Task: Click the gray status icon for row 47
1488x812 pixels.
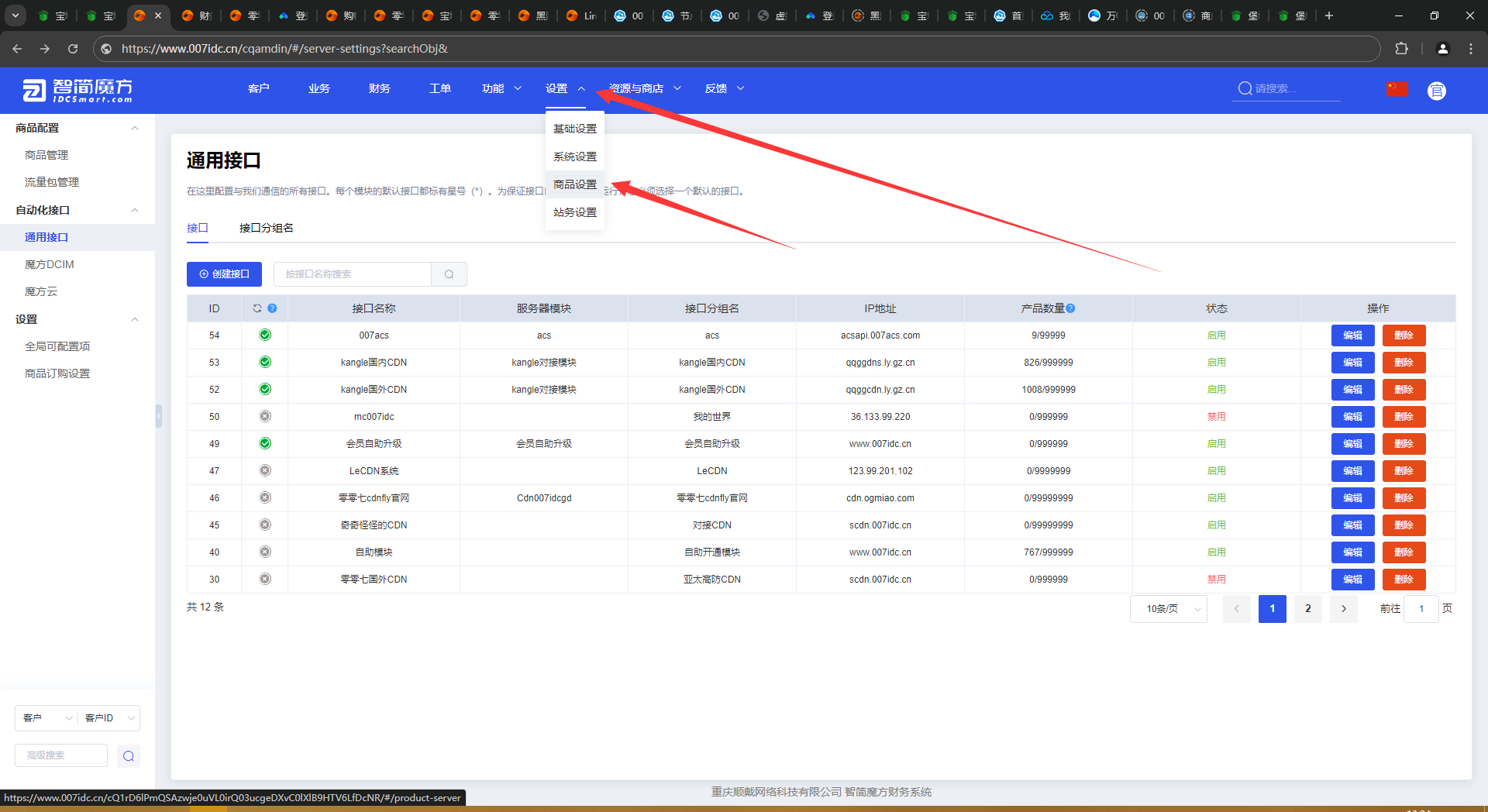Action: pos(265,470)
